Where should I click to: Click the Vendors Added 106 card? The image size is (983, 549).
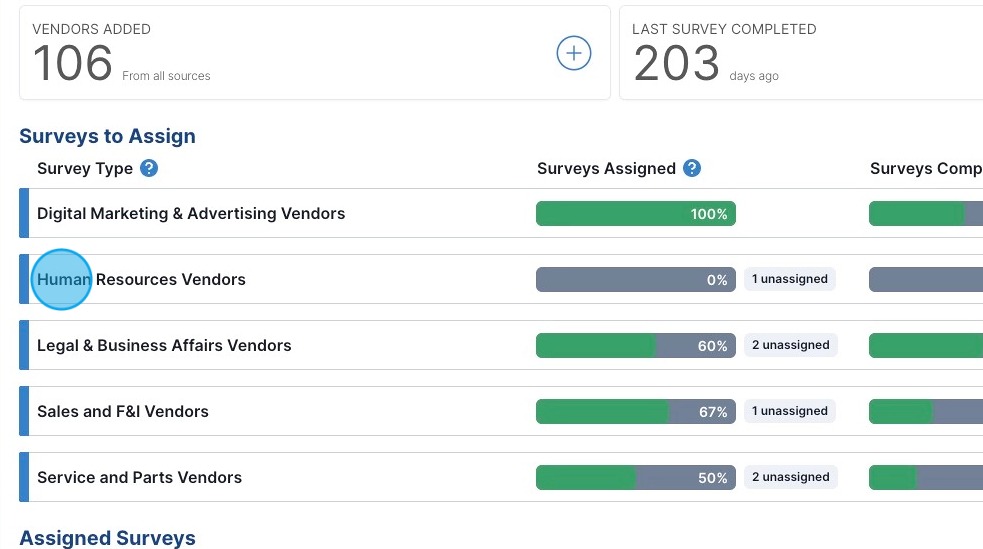coord(300,53)
